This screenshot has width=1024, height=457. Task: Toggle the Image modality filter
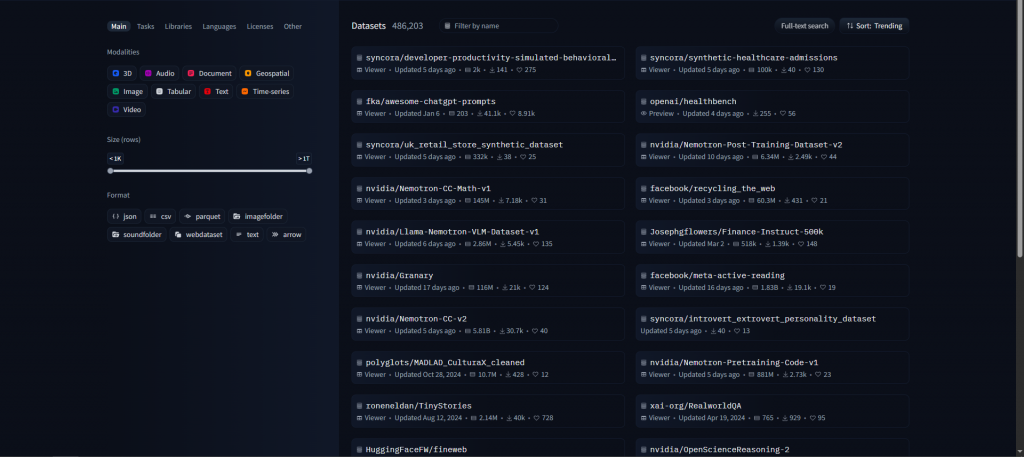click(127, 91)
